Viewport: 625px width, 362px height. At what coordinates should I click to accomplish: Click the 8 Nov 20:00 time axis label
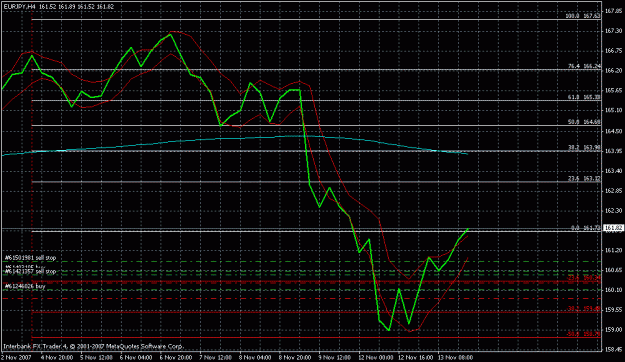(295, 357)
